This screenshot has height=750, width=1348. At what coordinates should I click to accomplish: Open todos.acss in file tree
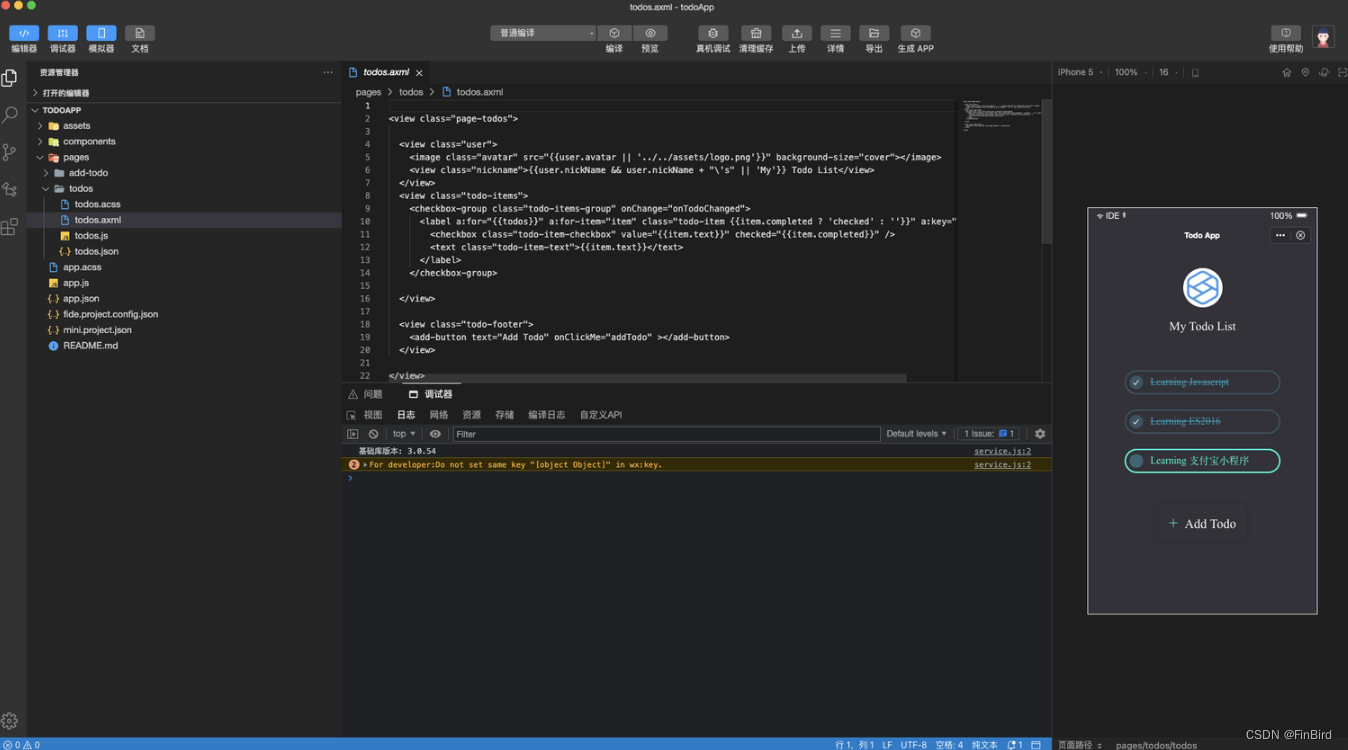[x=184, y=204]
